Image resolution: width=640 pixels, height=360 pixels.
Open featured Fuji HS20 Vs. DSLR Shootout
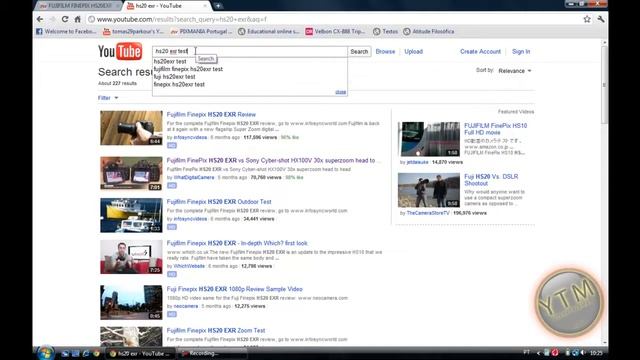point(491,180)
